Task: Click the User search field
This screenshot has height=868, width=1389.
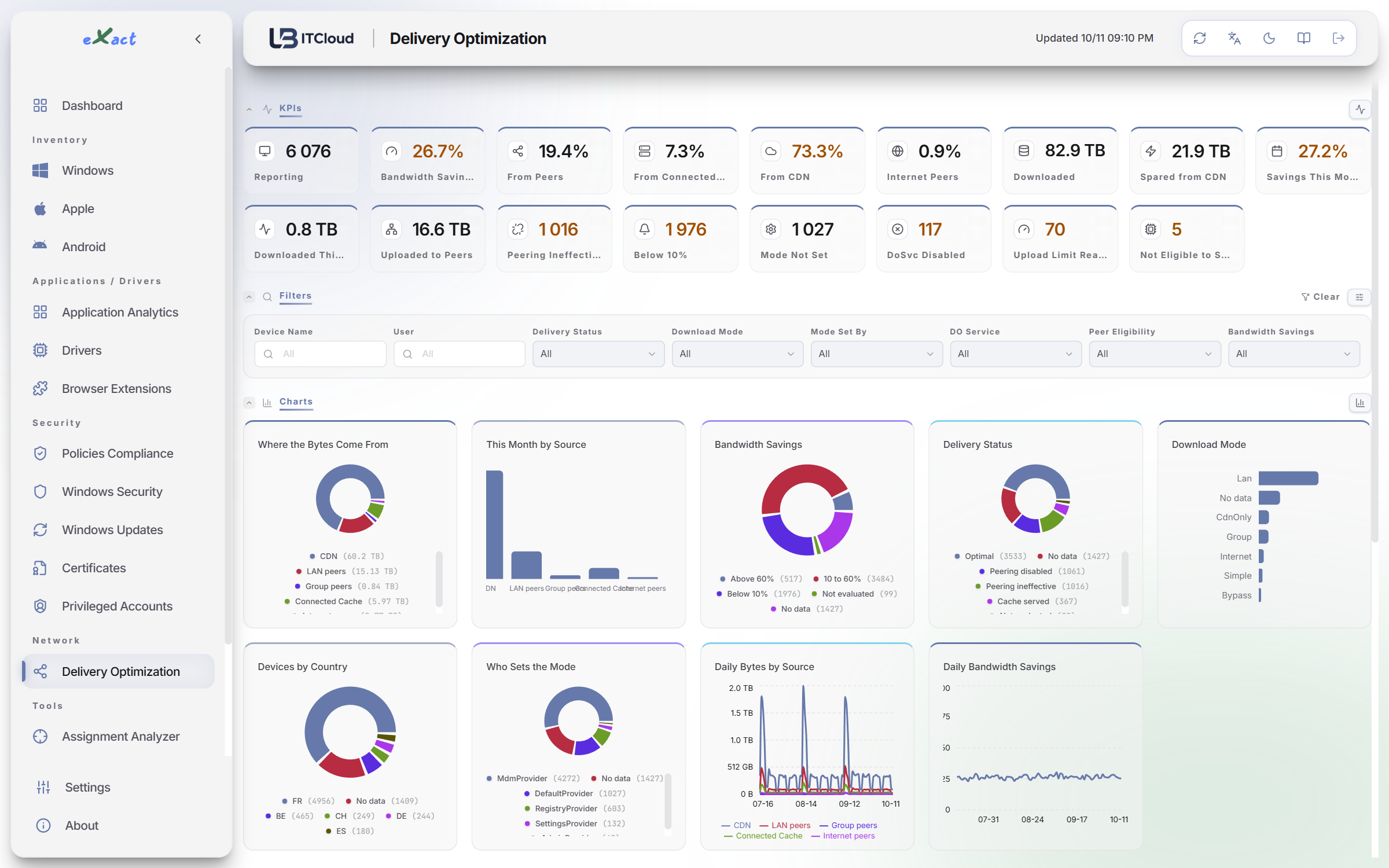Action: pos(459,354)
